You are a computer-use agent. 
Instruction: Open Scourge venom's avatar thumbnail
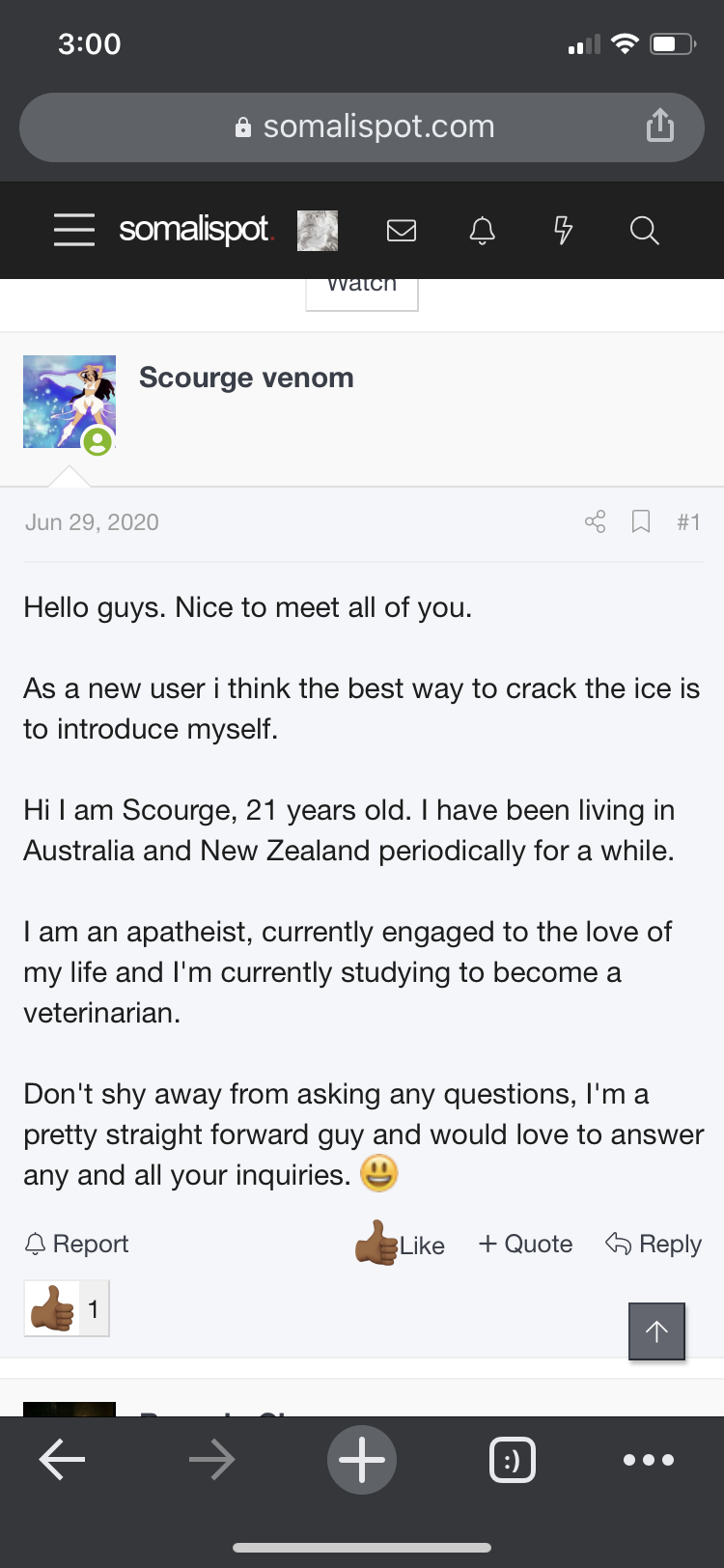point(70,402)
